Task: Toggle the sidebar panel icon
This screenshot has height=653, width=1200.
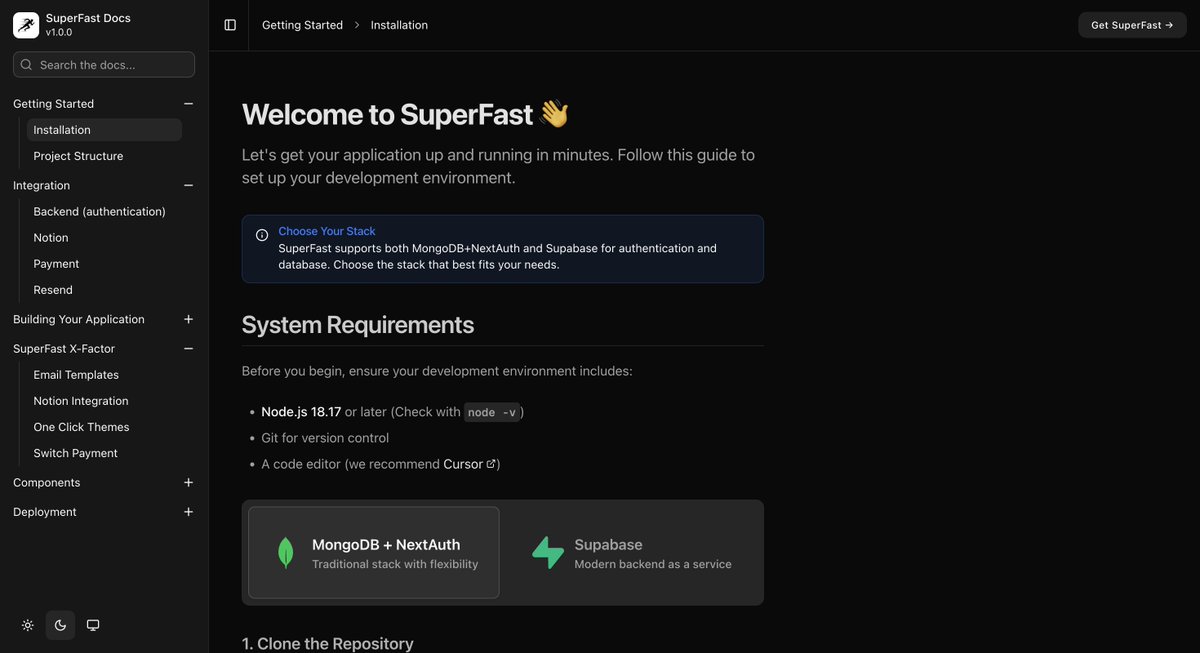Action: [x=230, y=25]
